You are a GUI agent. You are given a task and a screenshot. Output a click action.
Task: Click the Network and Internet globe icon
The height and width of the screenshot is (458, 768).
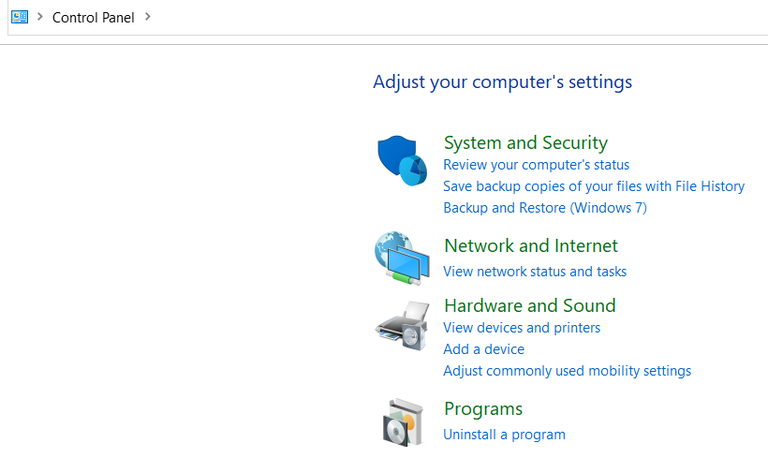(x=401, y=258)
